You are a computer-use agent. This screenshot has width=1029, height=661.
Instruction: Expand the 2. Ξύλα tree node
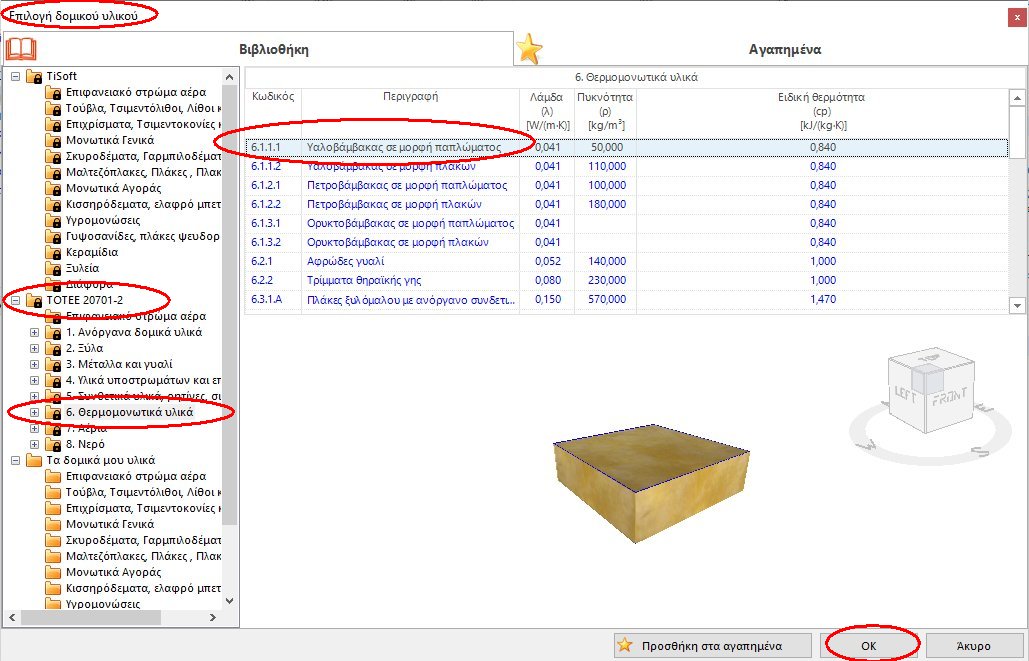[x=34, y=347]
